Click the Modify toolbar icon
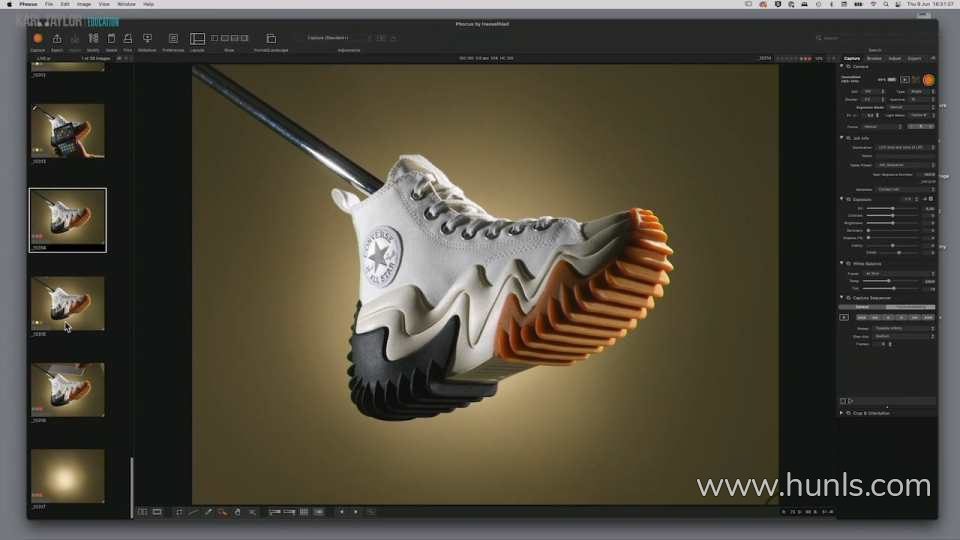 [93, 39]
